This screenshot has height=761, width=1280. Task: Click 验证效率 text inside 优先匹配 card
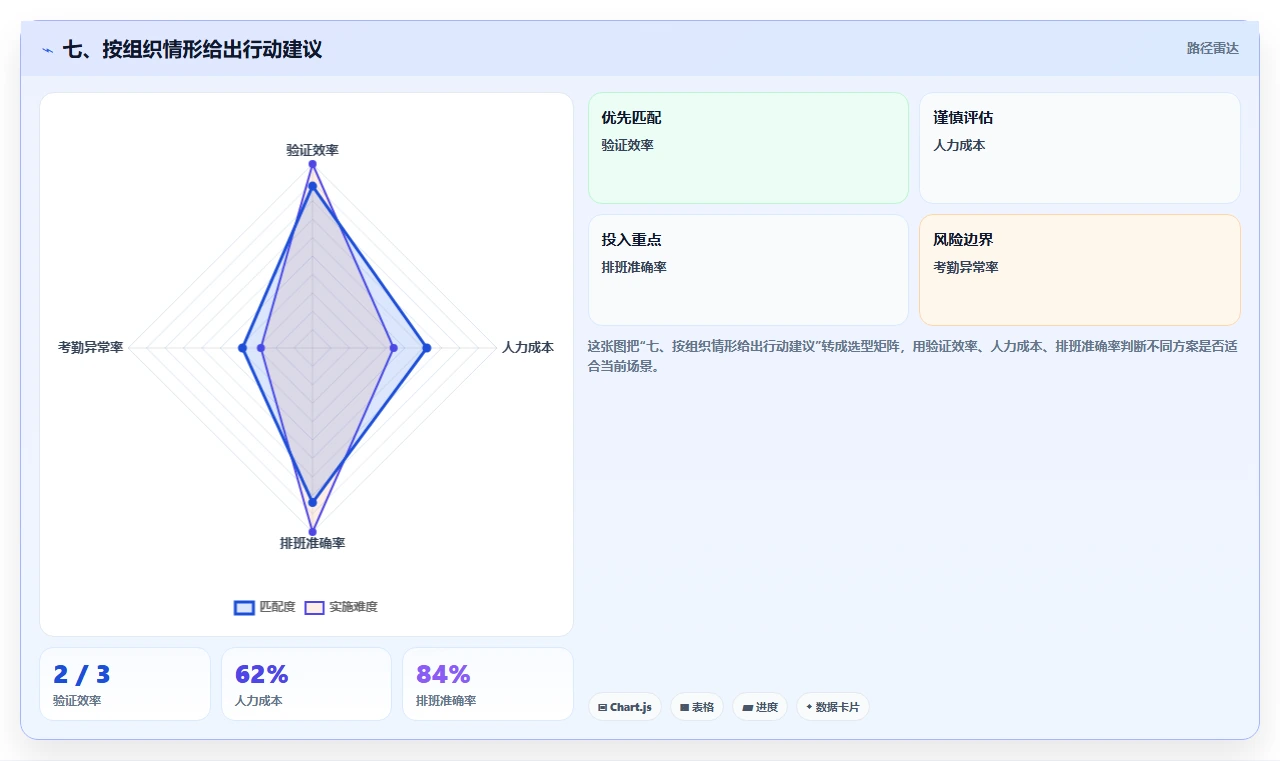coord(627,145)
